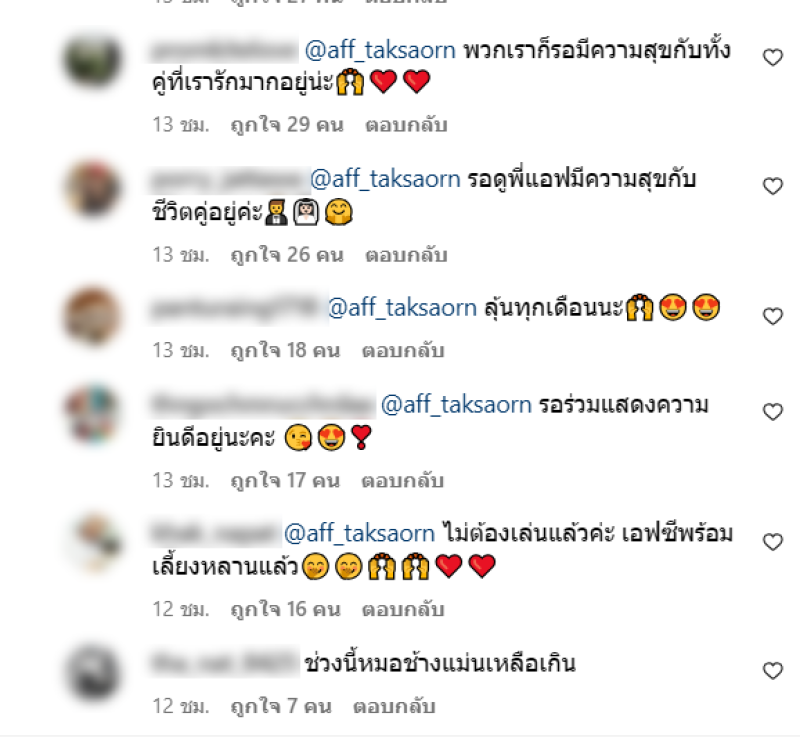
Task: Open avatar of the first commenter
Action: point(92,61)
